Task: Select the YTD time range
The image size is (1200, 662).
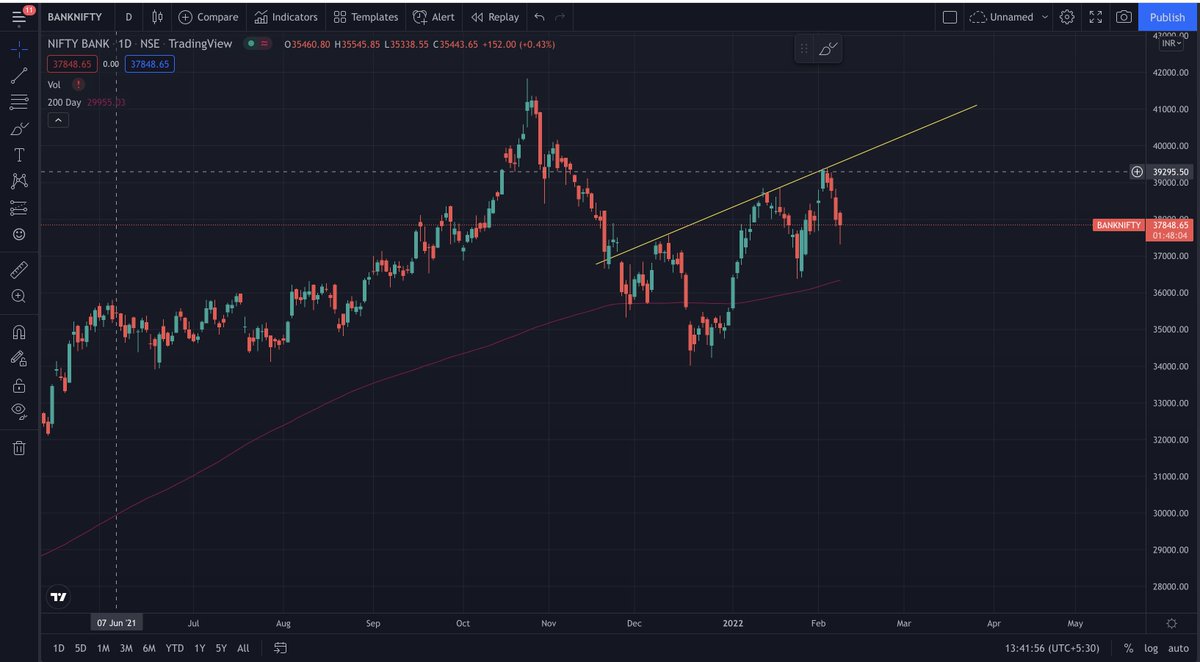Action: [174, 648]
